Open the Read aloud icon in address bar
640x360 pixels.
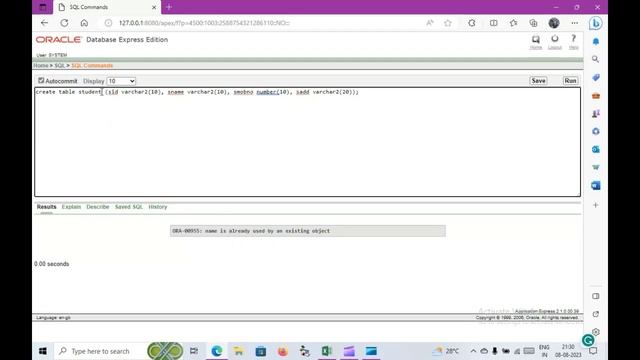430,23
